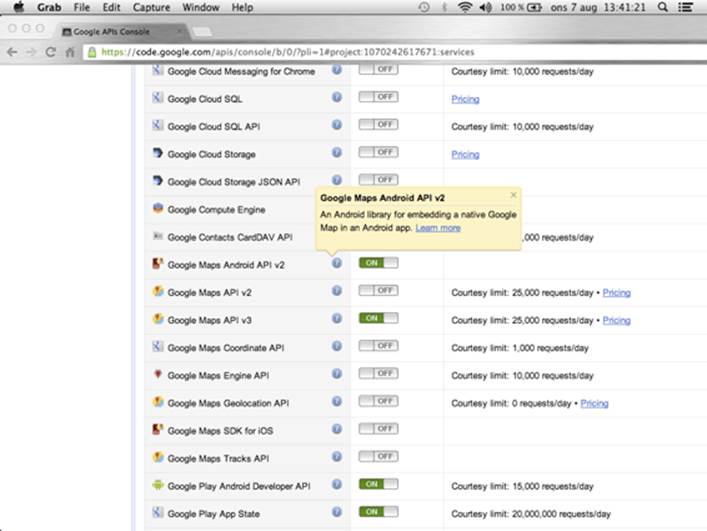
Task: Open Pricing link for Google Maps API v2
Action: pyautogui.click(x=616, y=293)
